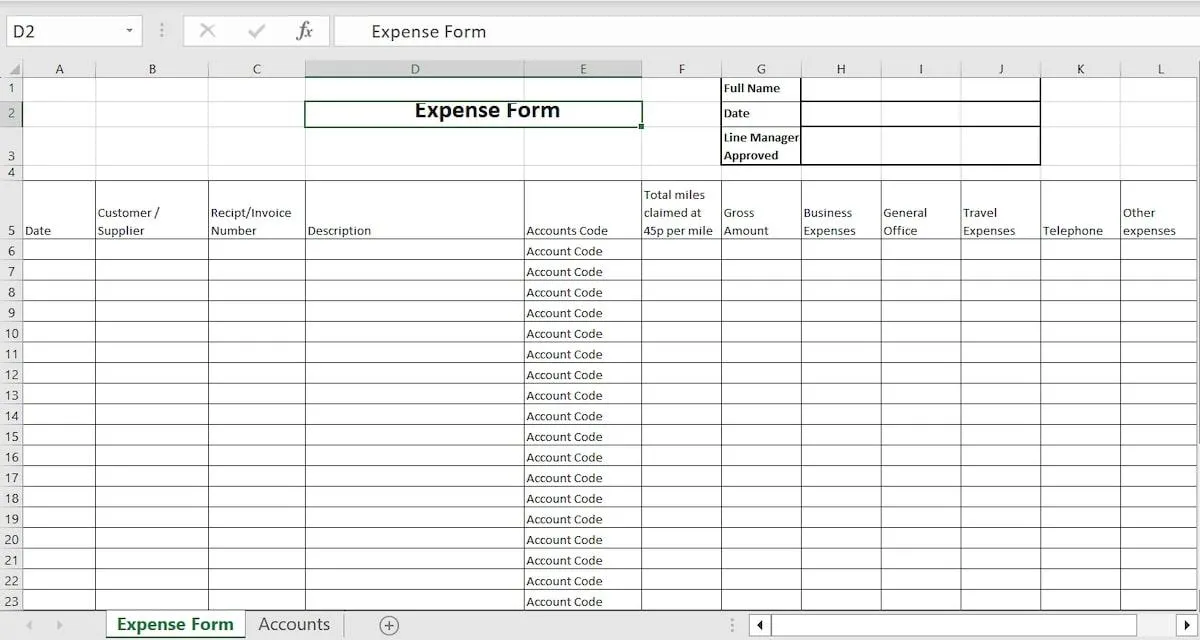
Task: Click the 'Line Manager Approved' cell
Action: (x=761, y=146)
